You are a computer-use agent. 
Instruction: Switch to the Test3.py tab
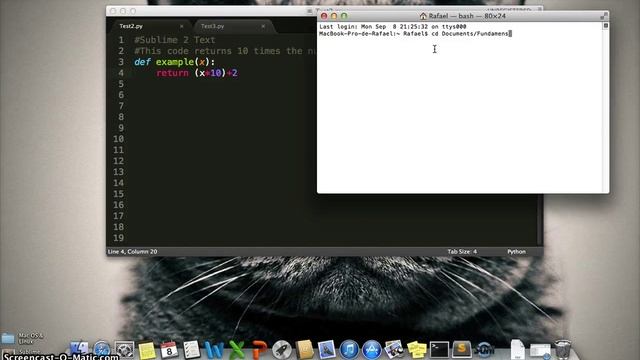[212, 26]
